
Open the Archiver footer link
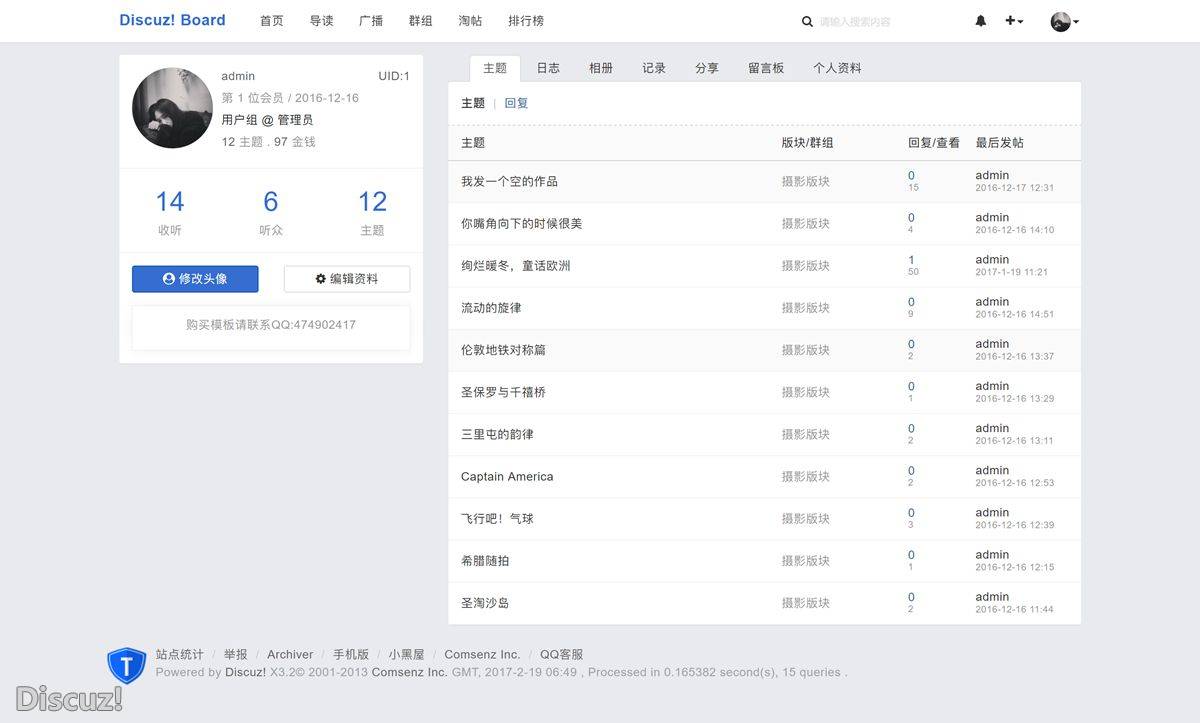pos(290,655)
